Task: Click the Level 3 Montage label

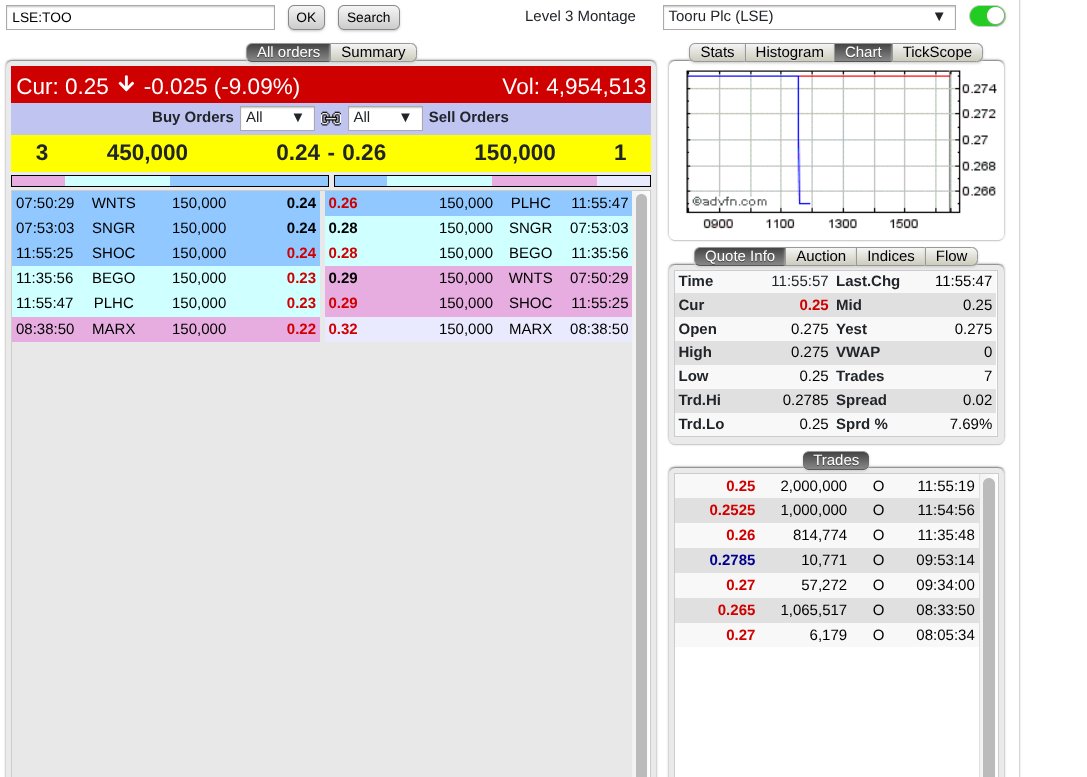Action: coord(580,16)
